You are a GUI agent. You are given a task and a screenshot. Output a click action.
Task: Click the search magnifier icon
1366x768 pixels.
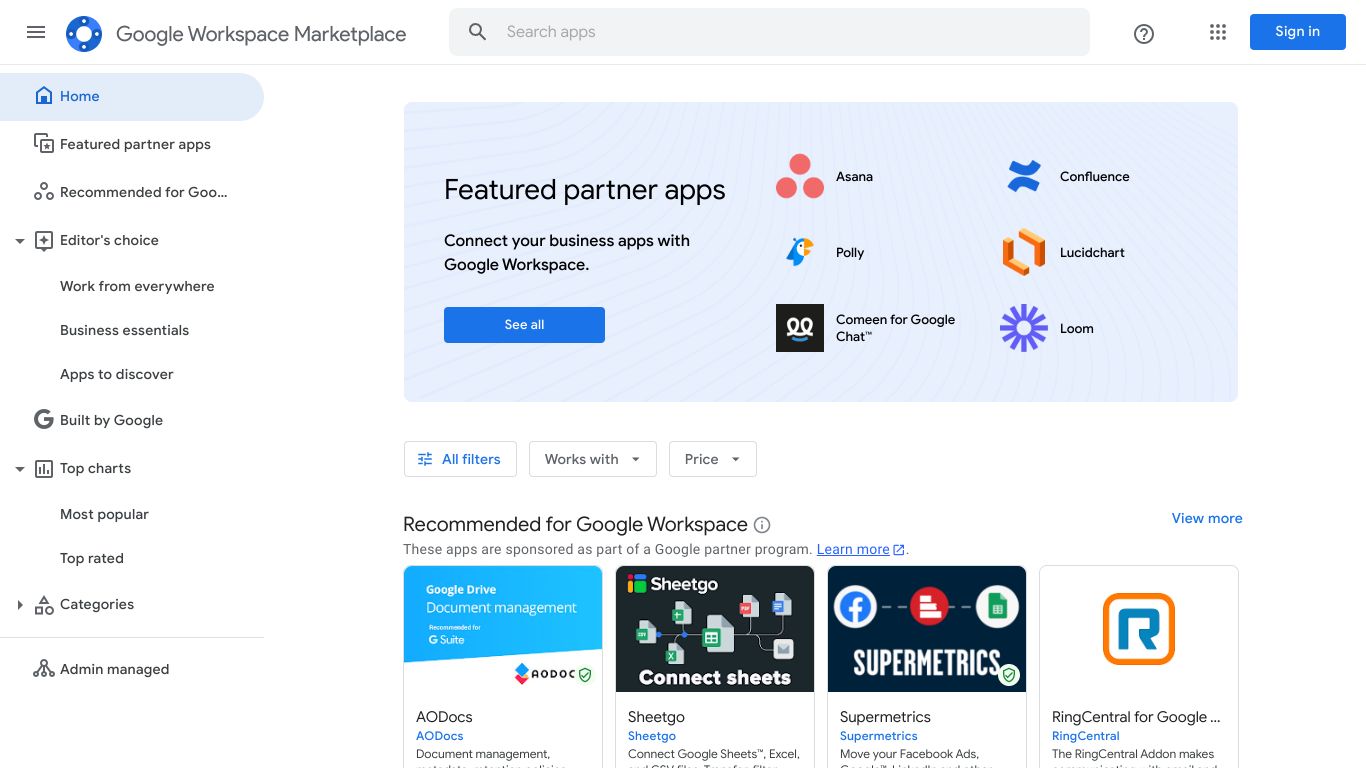(478, 32)
